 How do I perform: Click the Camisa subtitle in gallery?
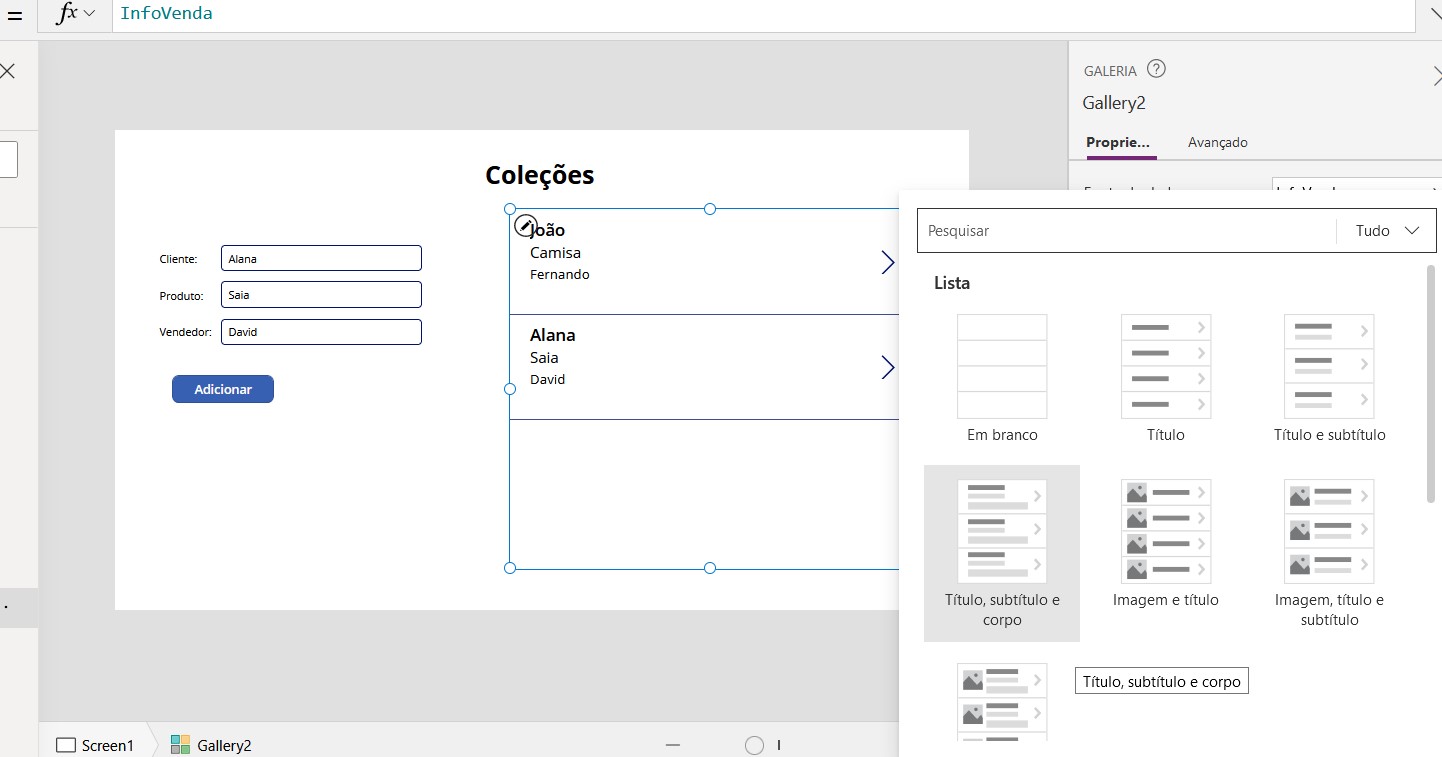point(555,253)
